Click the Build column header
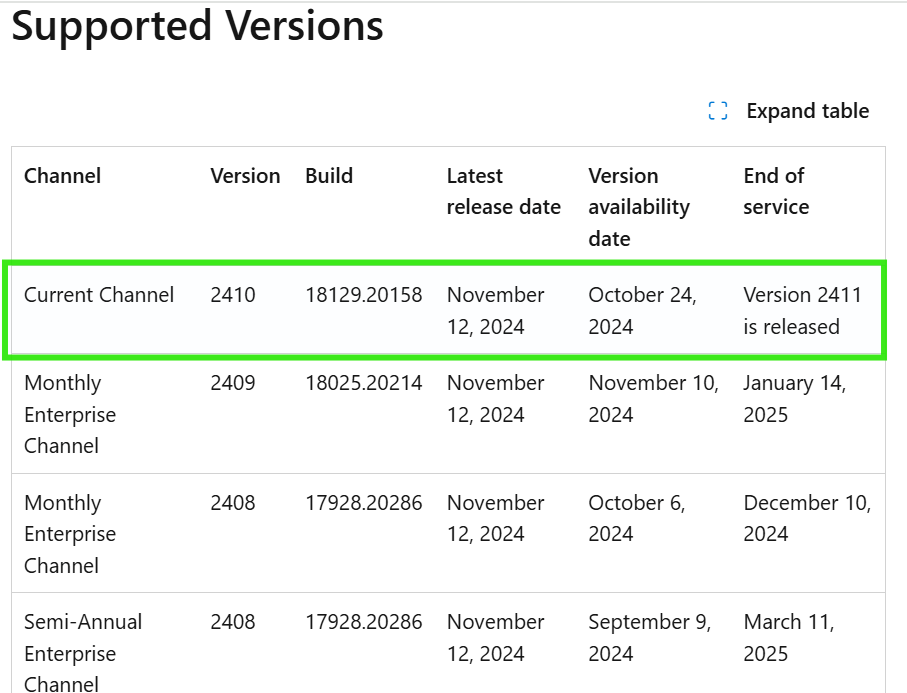Viewport: 907px width, 693px height. tap(329, 176)
